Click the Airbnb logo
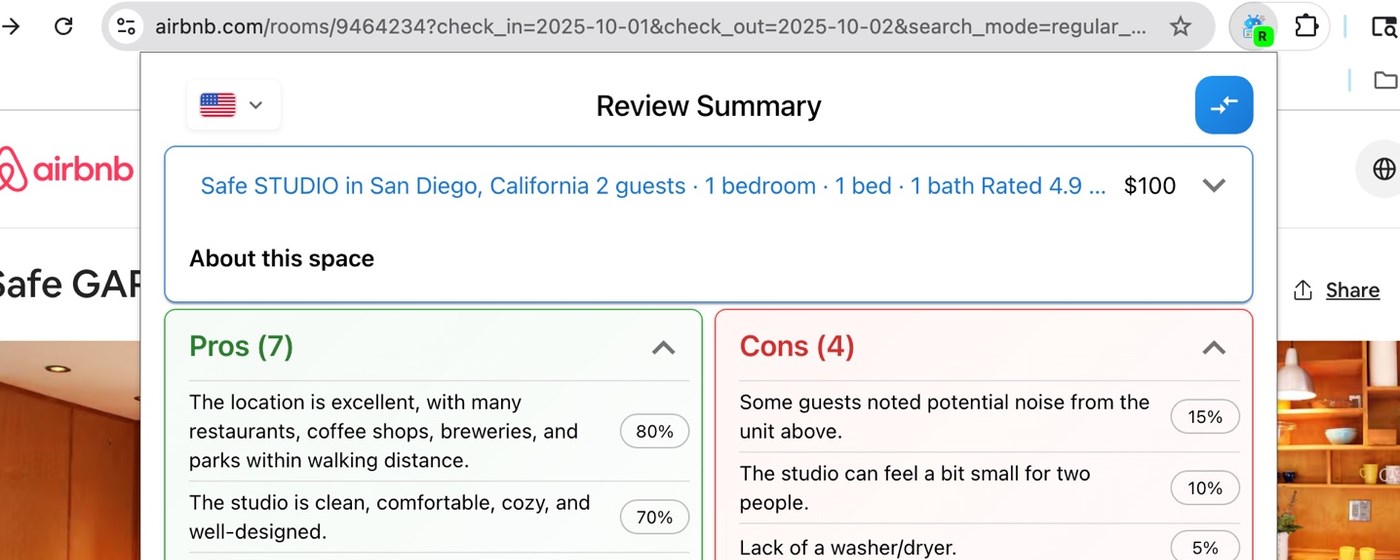Image resolution: width=1400 pixels, height=560 pixels. (66, 170)
